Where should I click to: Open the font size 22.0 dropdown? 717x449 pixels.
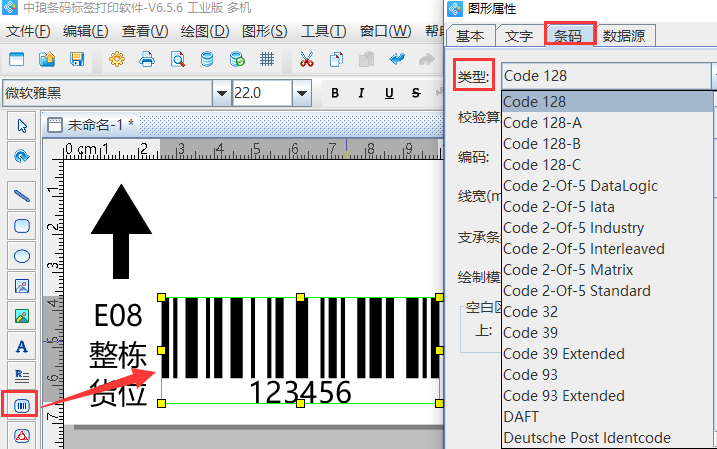point(301,94)
